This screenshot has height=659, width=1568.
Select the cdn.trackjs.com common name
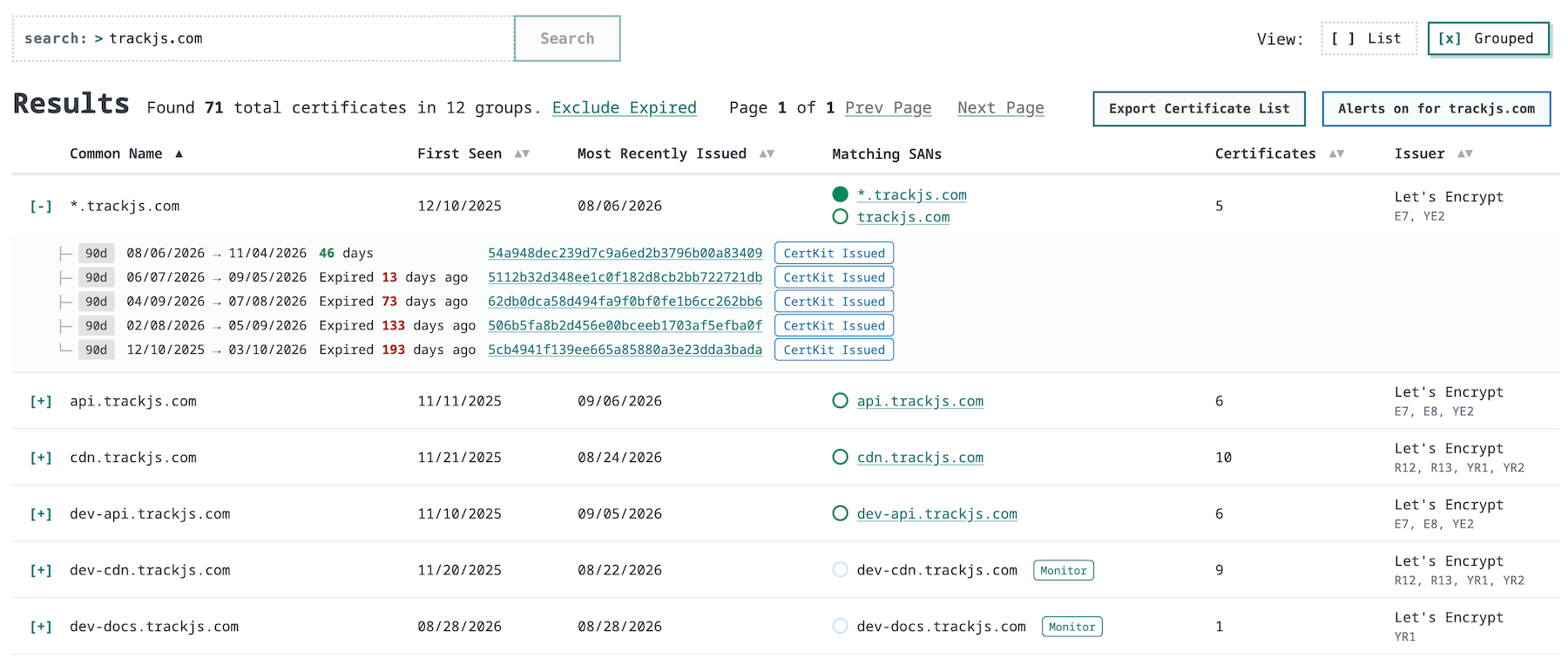pyautogui.click(x=133, y=458)
